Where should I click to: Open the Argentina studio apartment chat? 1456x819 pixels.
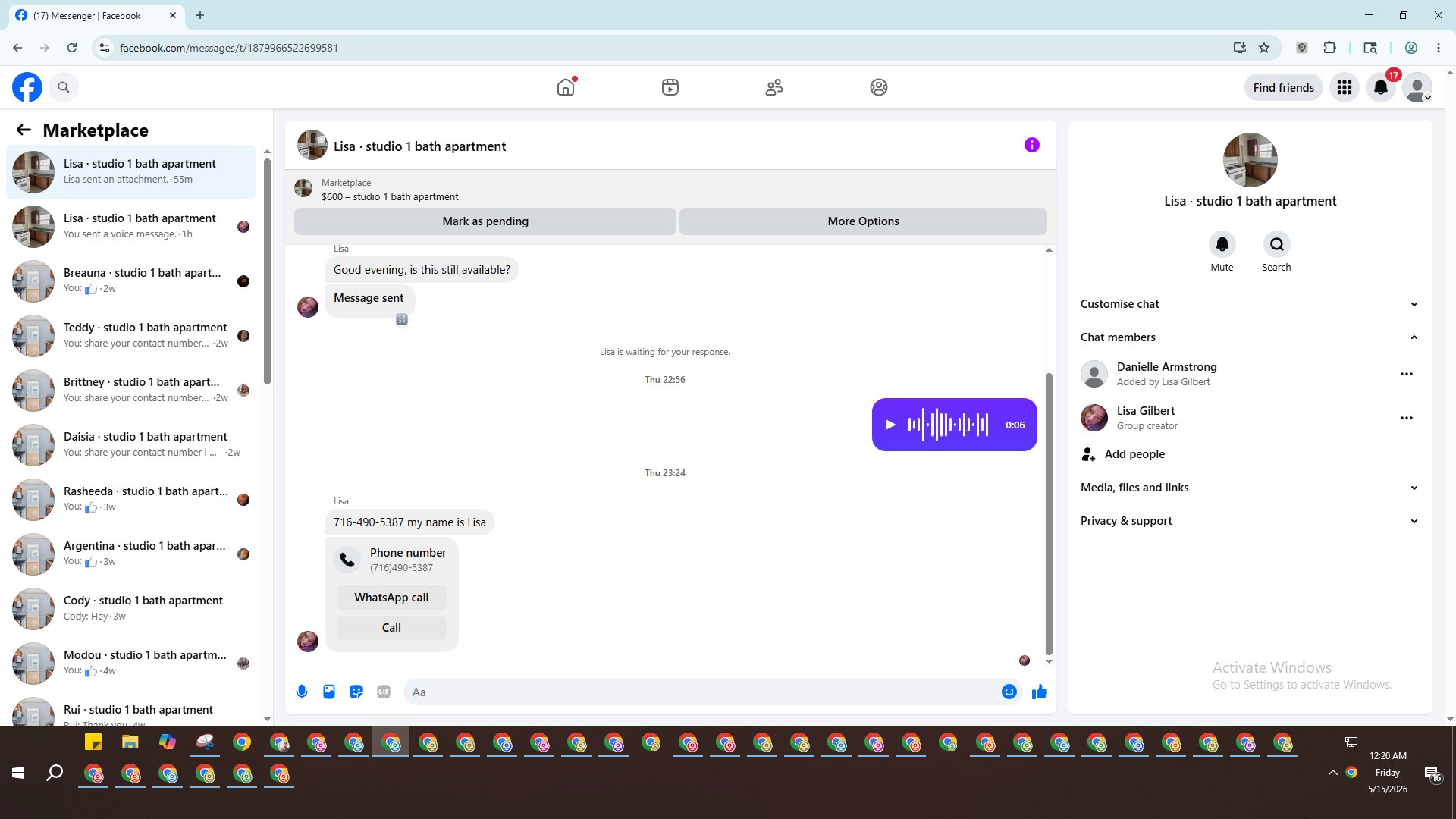[x=130, y=554]
